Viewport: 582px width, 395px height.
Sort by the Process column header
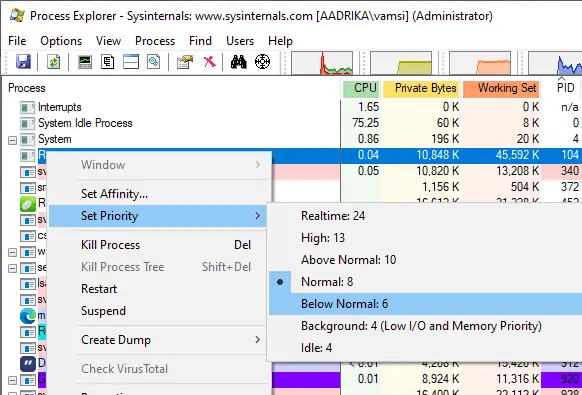(171, 88)
